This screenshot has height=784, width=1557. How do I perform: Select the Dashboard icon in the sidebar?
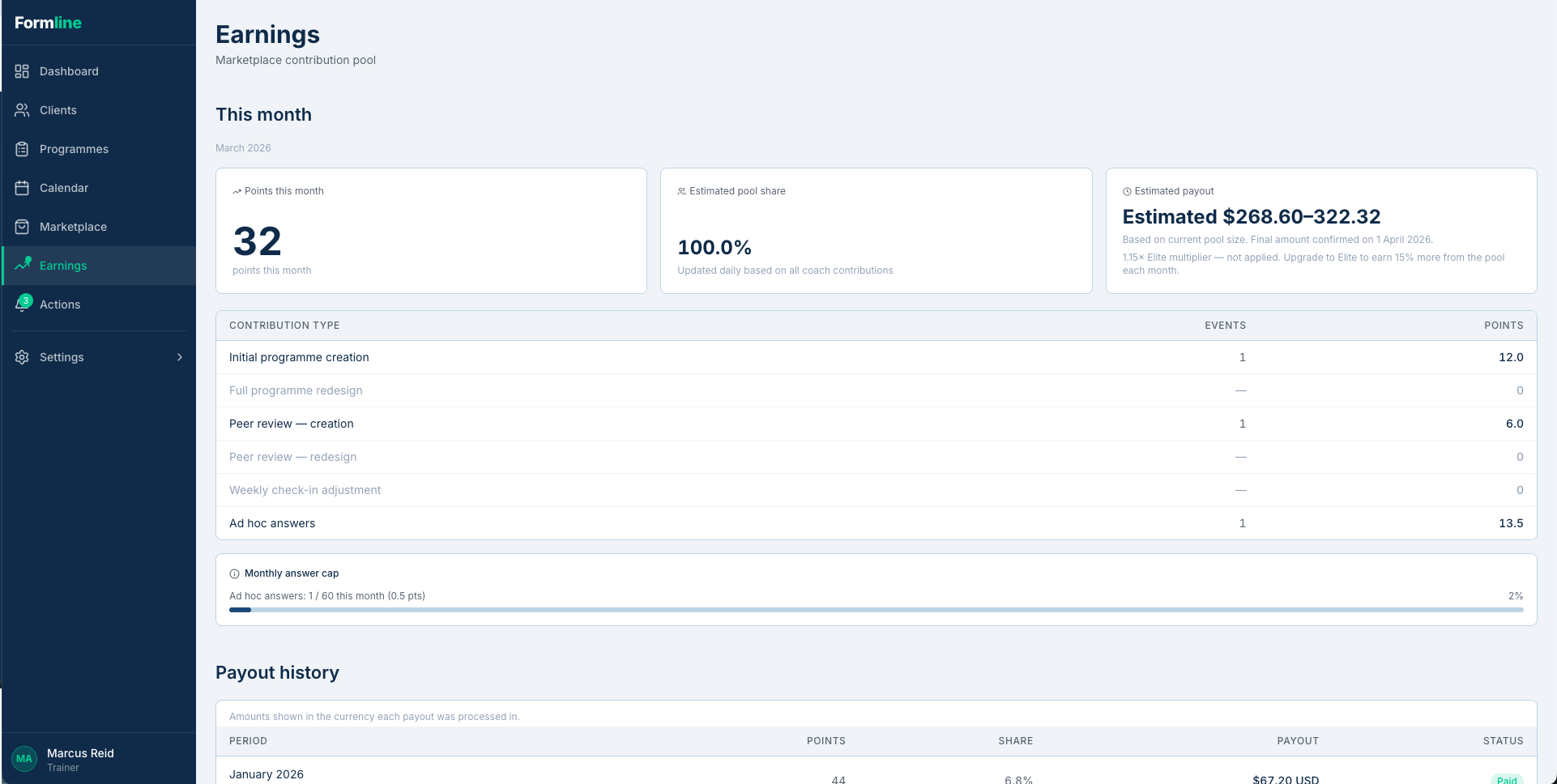click(x=22, y=71)
